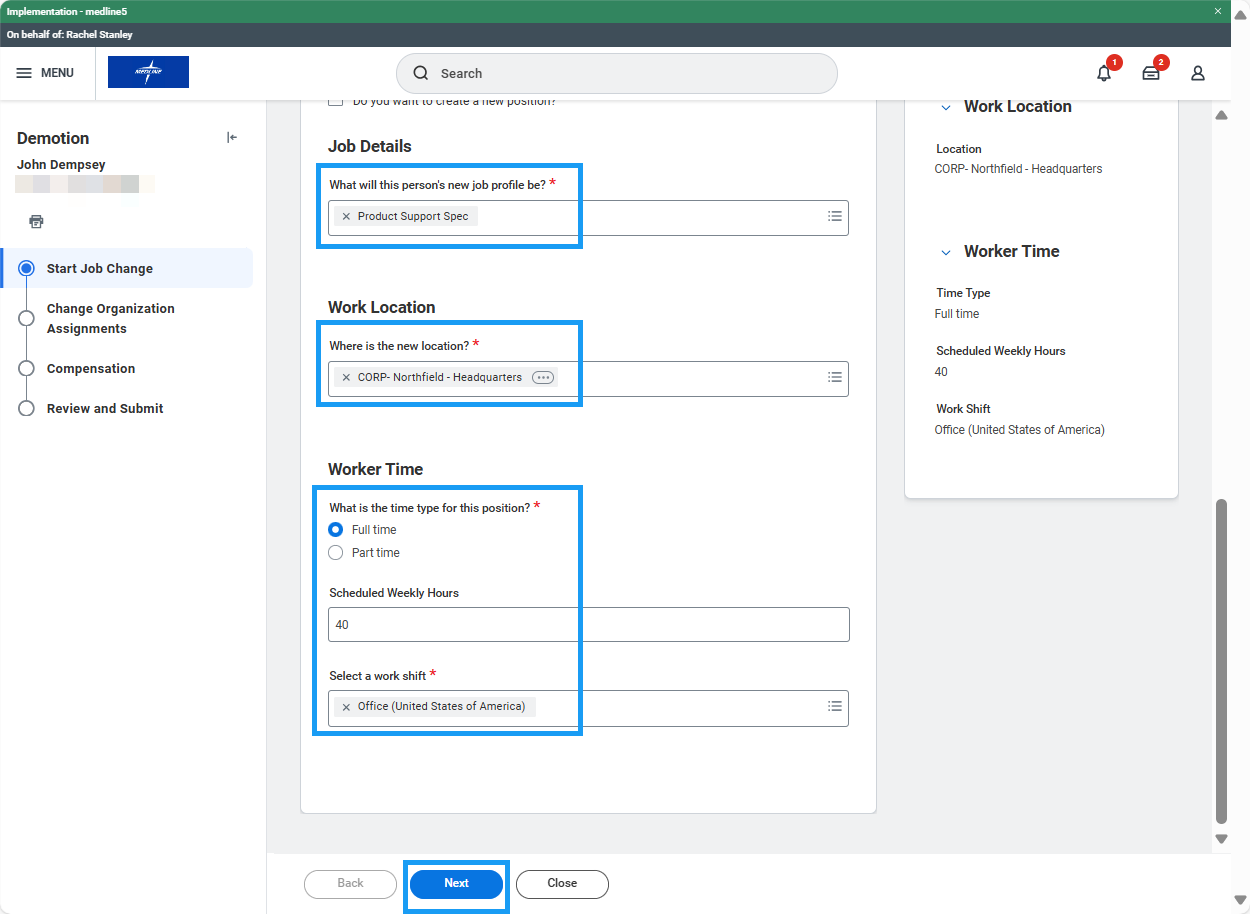Open the inbox tray icon
Screen dimensions: 1250x914
tap(1151, 73)
